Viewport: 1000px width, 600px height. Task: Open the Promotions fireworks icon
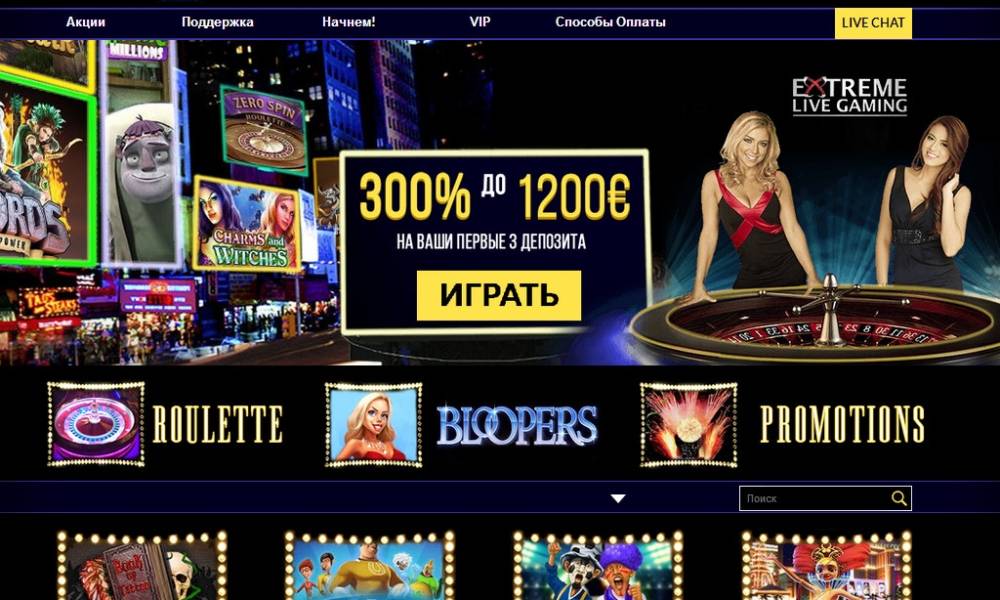[689, 425]
